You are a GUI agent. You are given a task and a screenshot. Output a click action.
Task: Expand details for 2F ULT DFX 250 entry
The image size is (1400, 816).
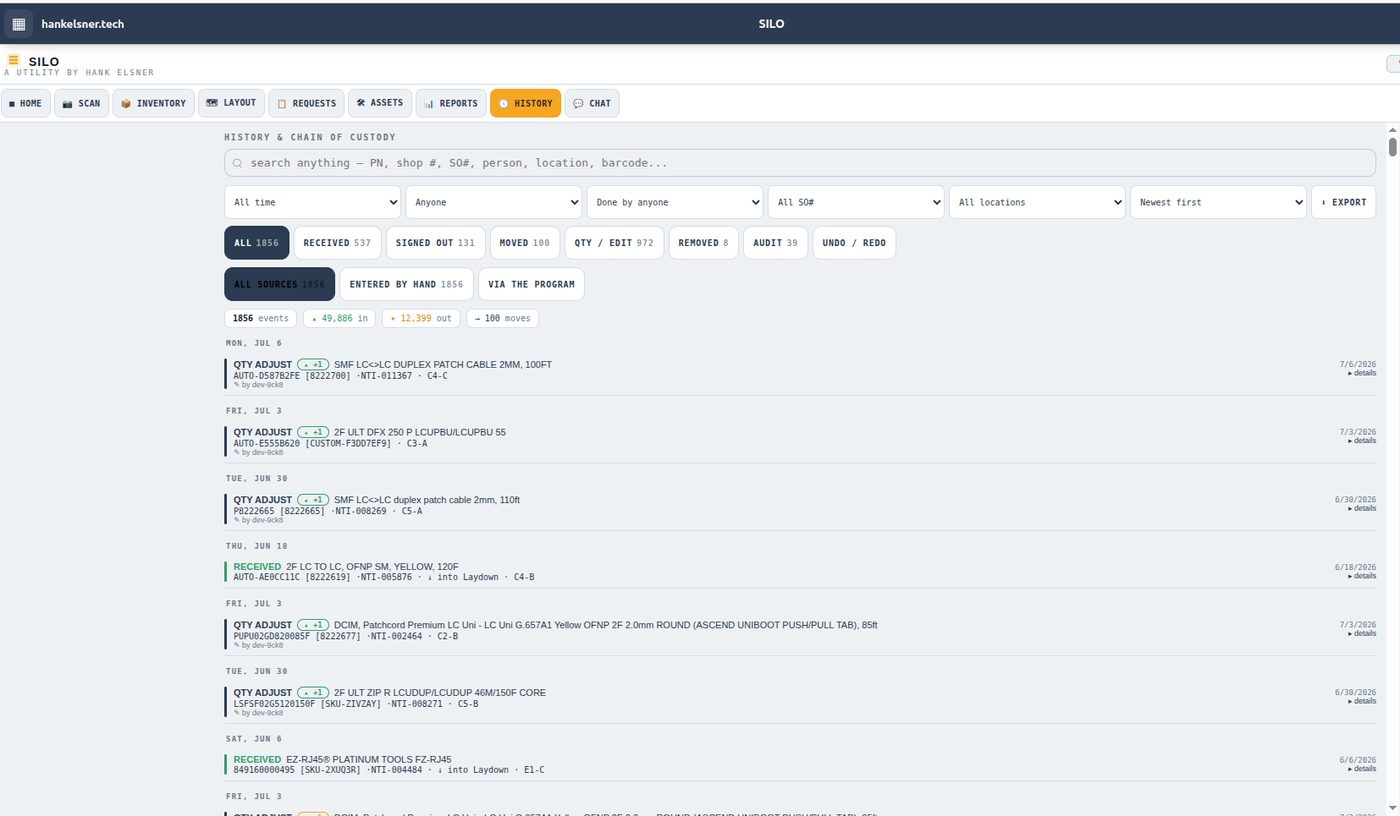(1362, 441)
